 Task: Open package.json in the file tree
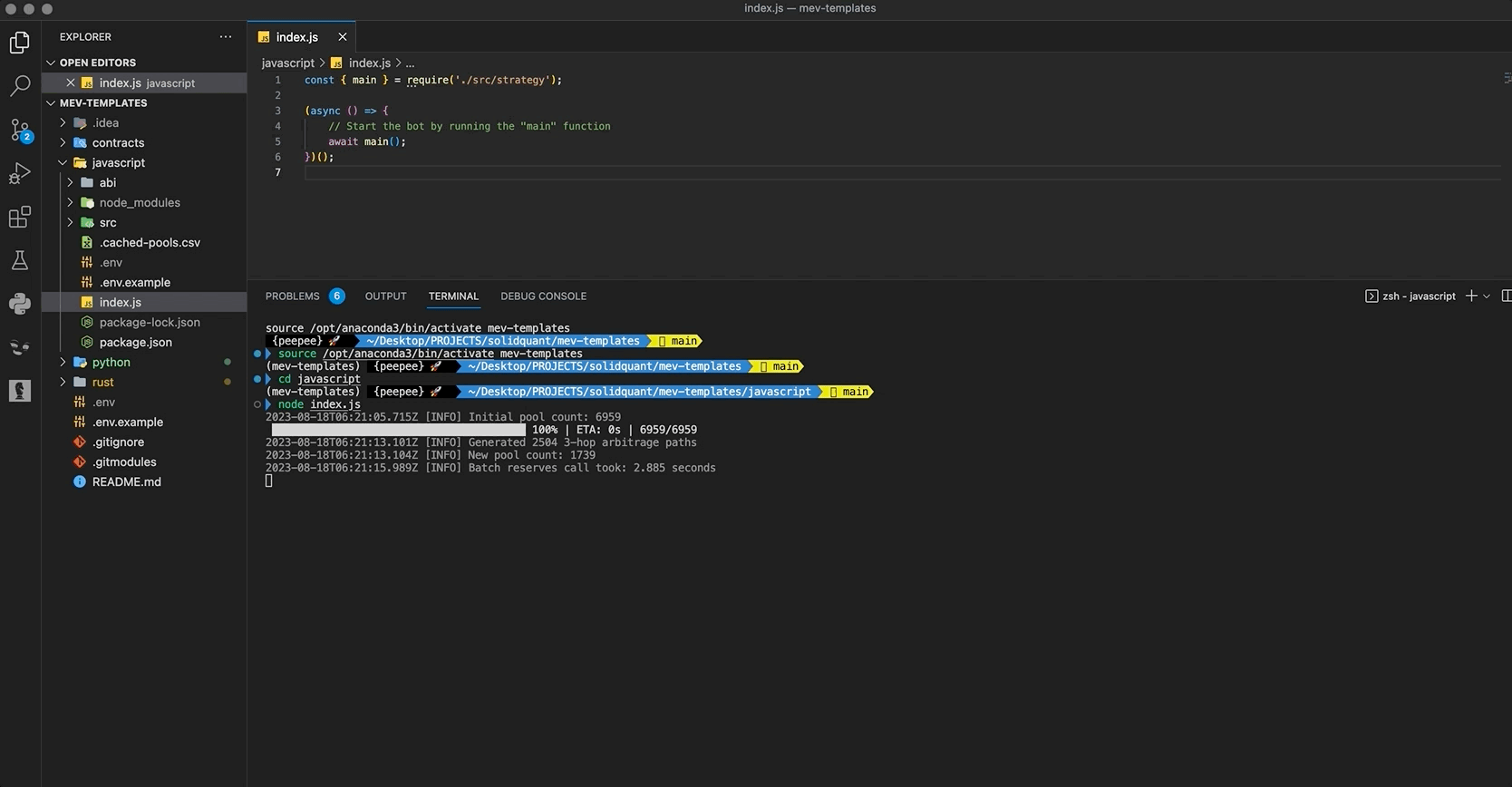(135, 342)
